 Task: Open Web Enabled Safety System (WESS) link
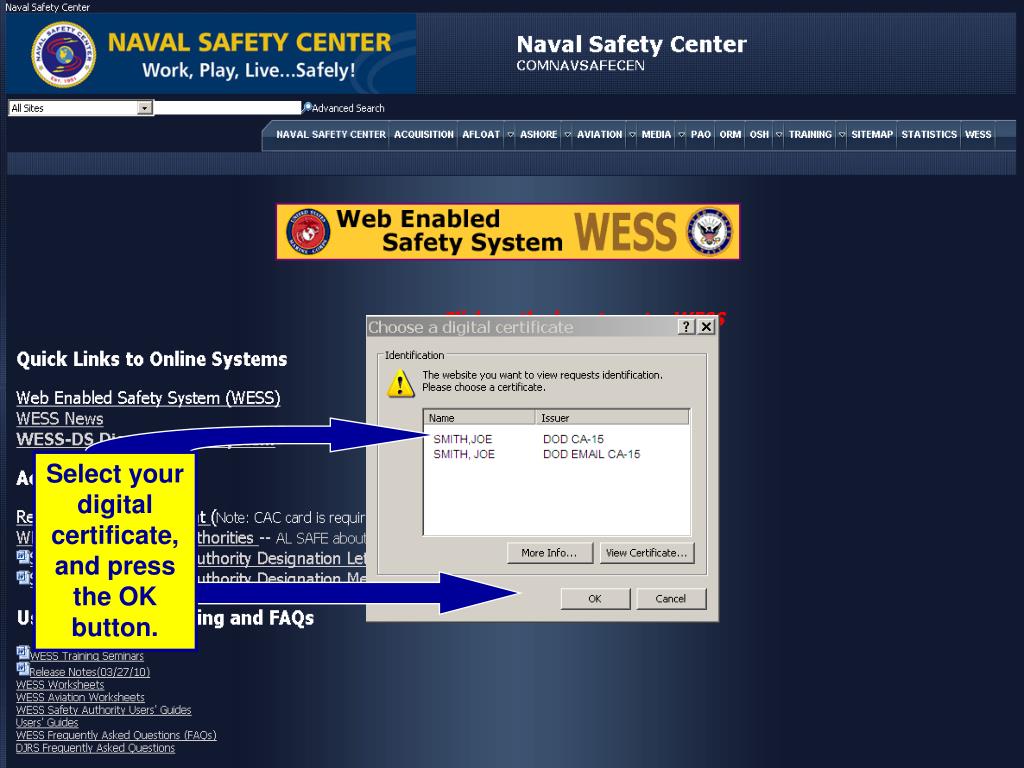pos(148,398)
